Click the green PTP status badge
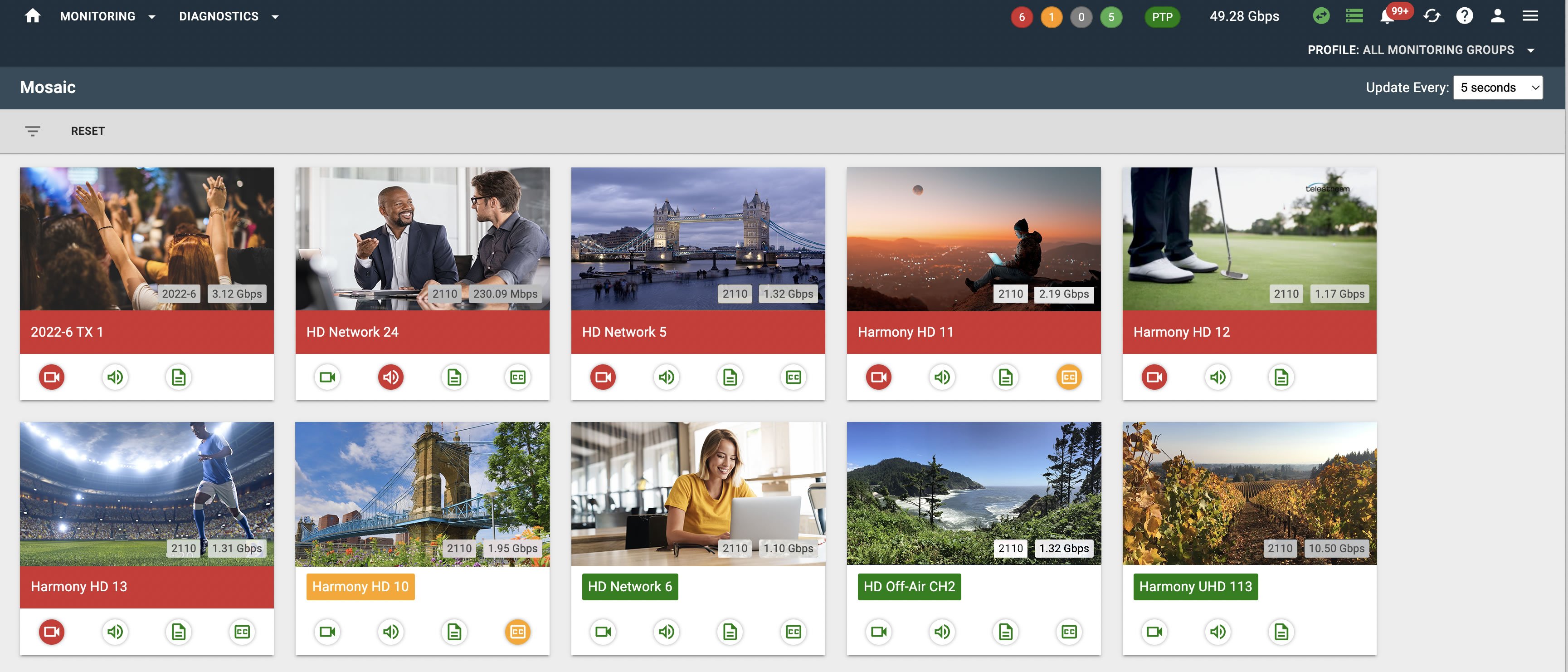1568x672 pixels. click(1162, 17)
